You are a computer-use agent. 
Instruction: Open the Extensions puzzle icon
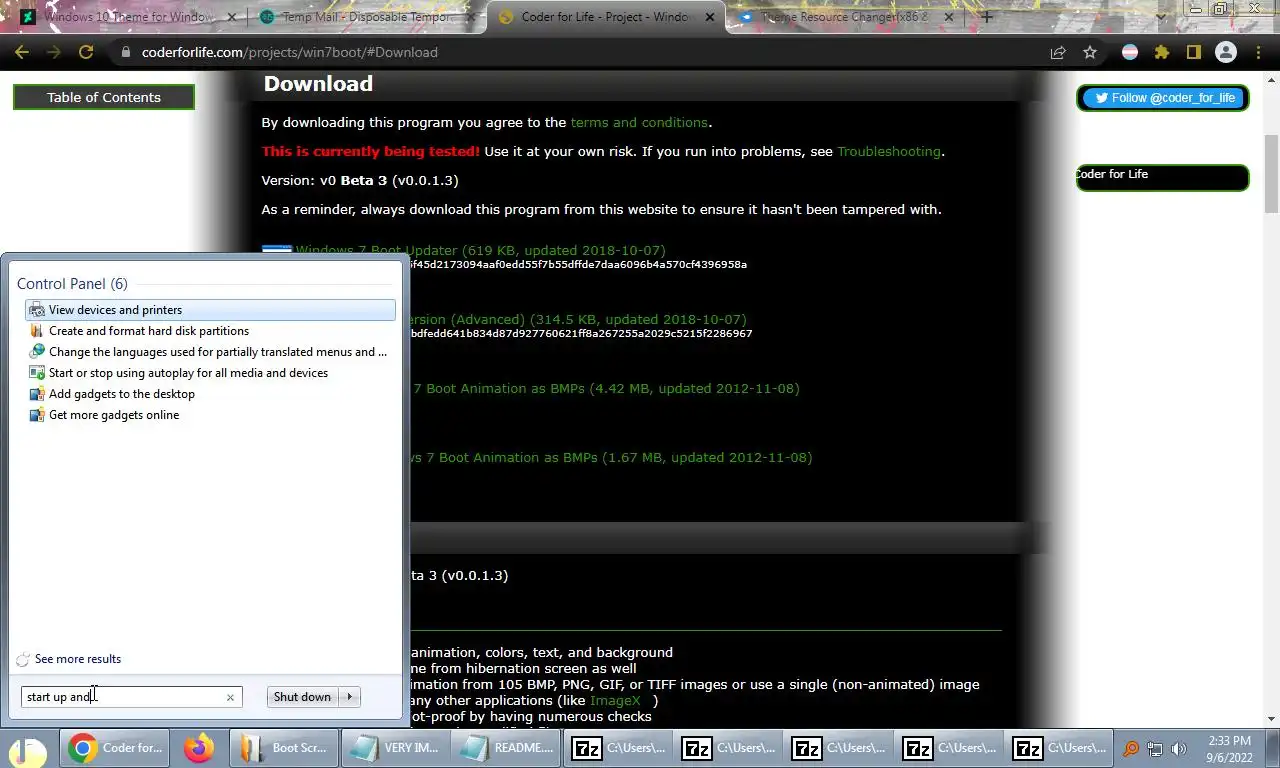coord(1161,52)
